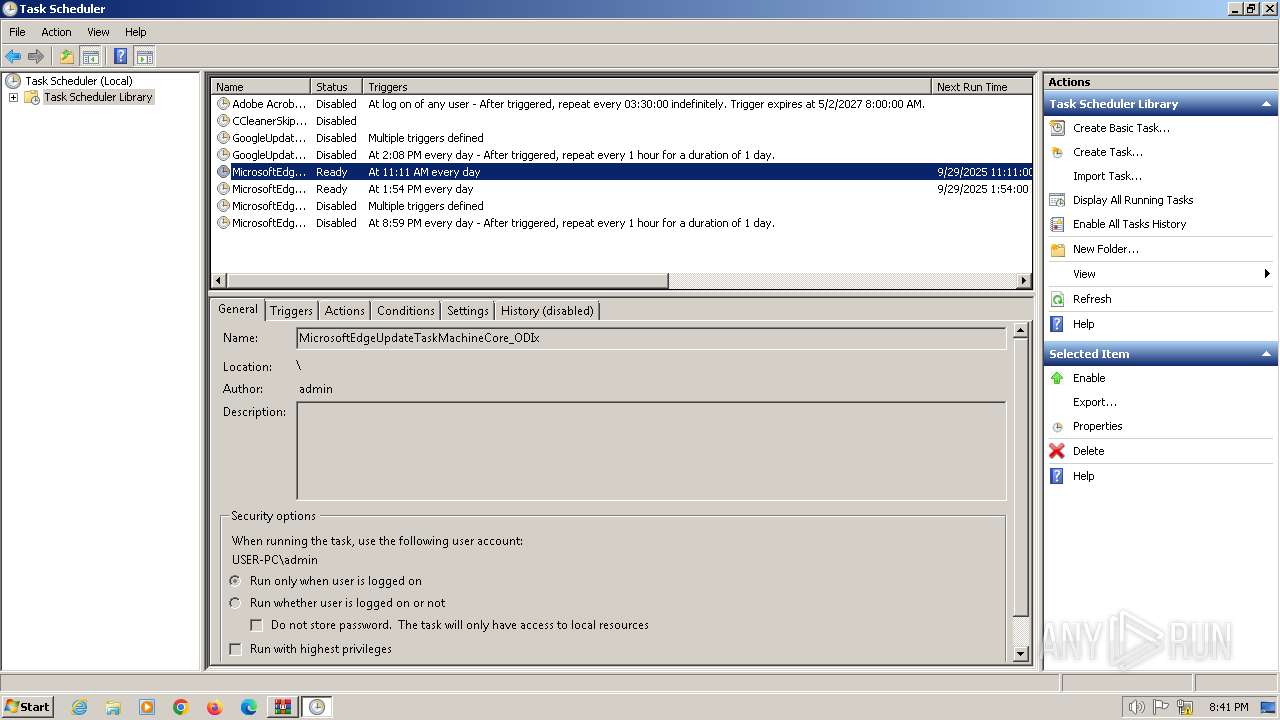
Task: Toggle the Show/Hide Console Tree icon
Action: 91,57
